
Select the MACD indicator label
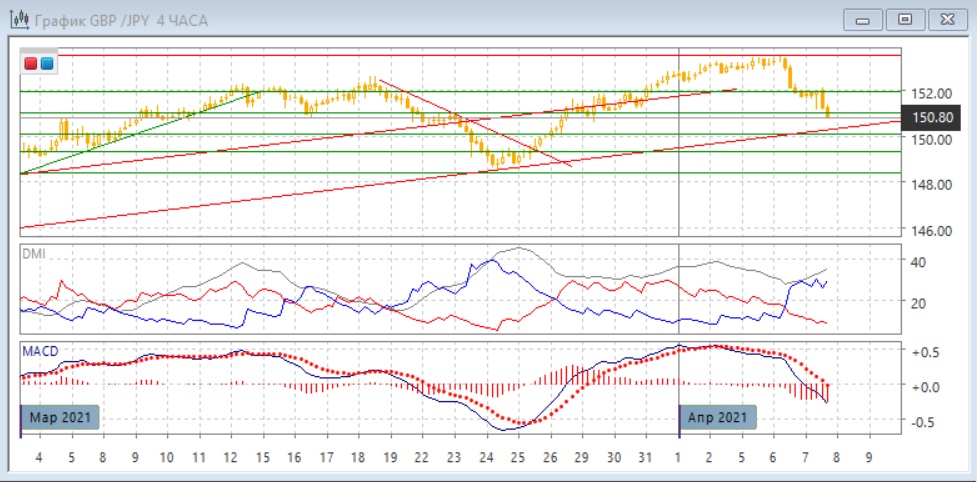coord(39,351)
